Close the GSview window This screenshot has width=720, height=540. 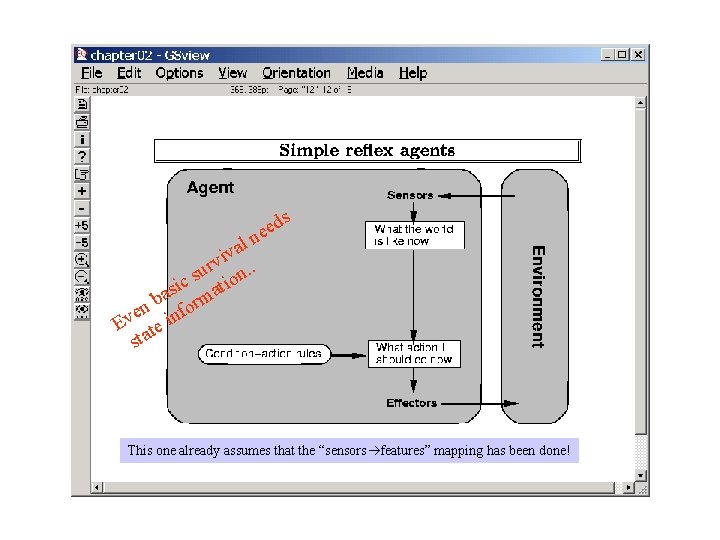(x=638, y=55)
